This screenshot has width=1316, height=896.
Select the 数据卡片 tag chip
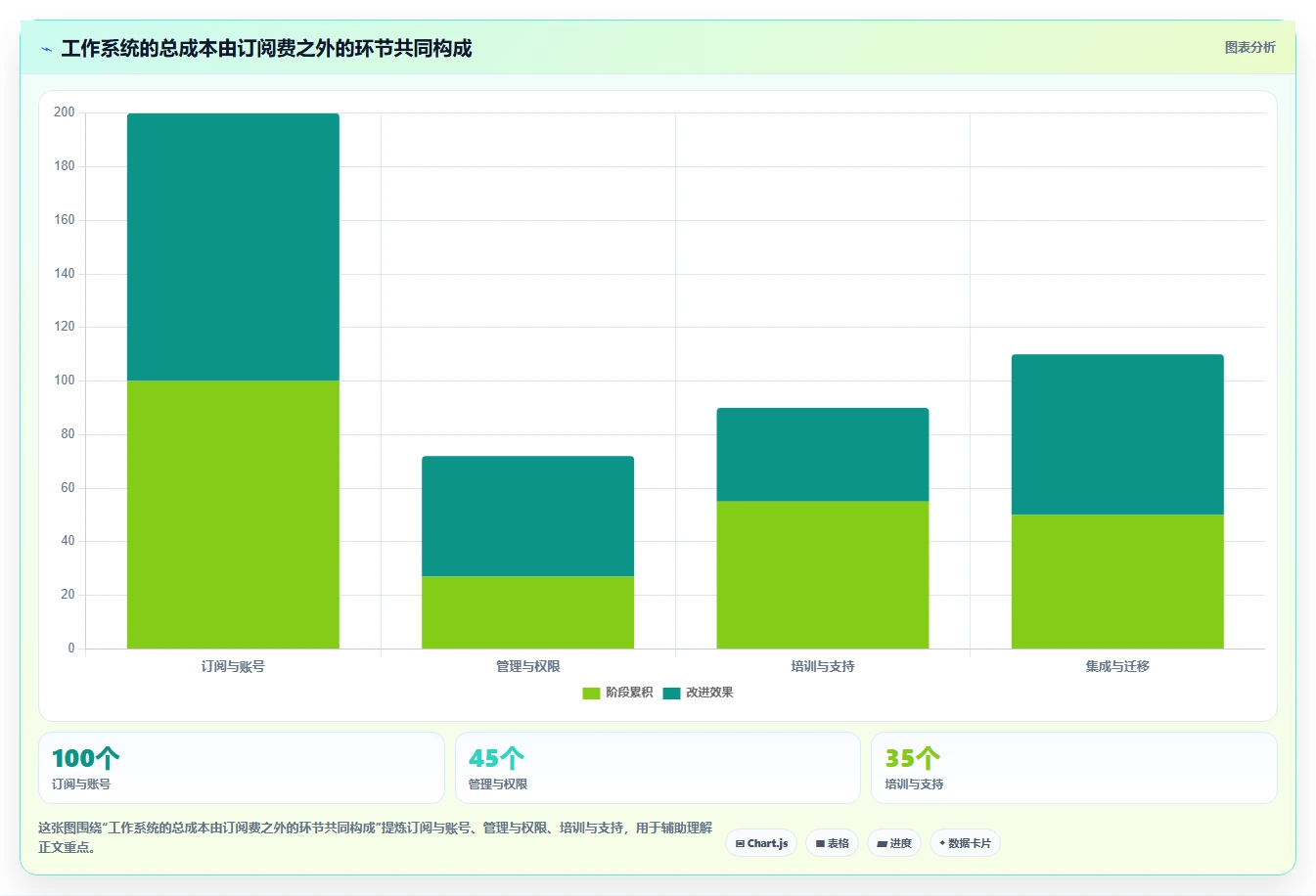pyautogui.click(x=965, y=843)
